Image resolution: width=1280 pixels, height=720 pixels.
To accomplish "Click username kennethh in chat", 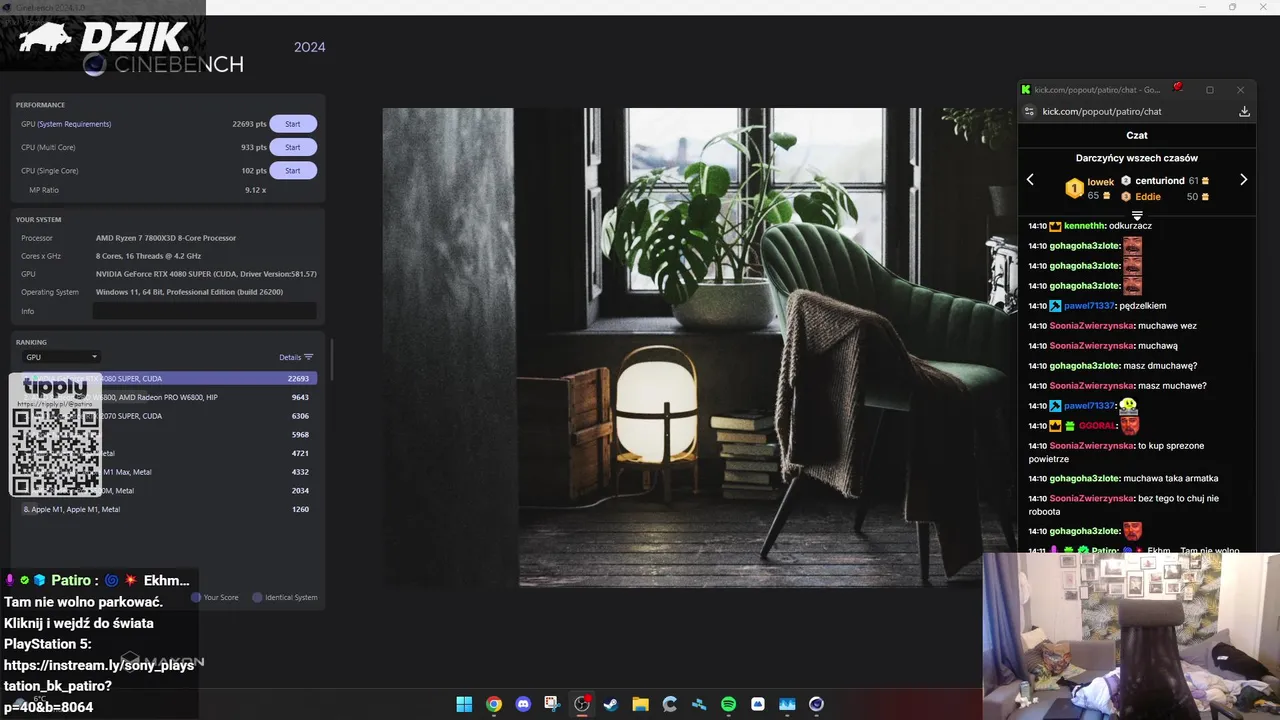I will 1085,226.
